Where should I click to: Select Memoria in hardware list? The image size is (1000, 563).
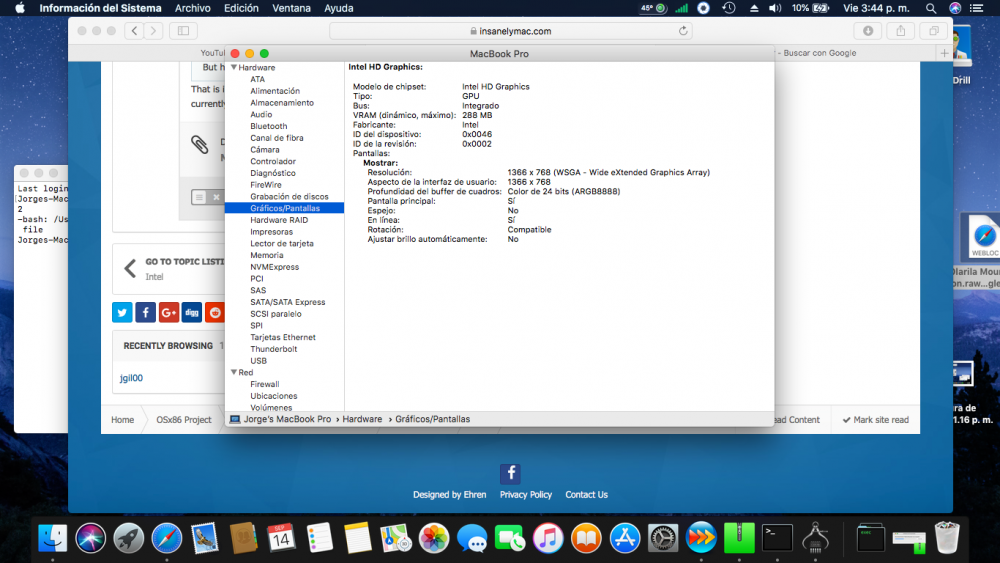tap(267, 255)
